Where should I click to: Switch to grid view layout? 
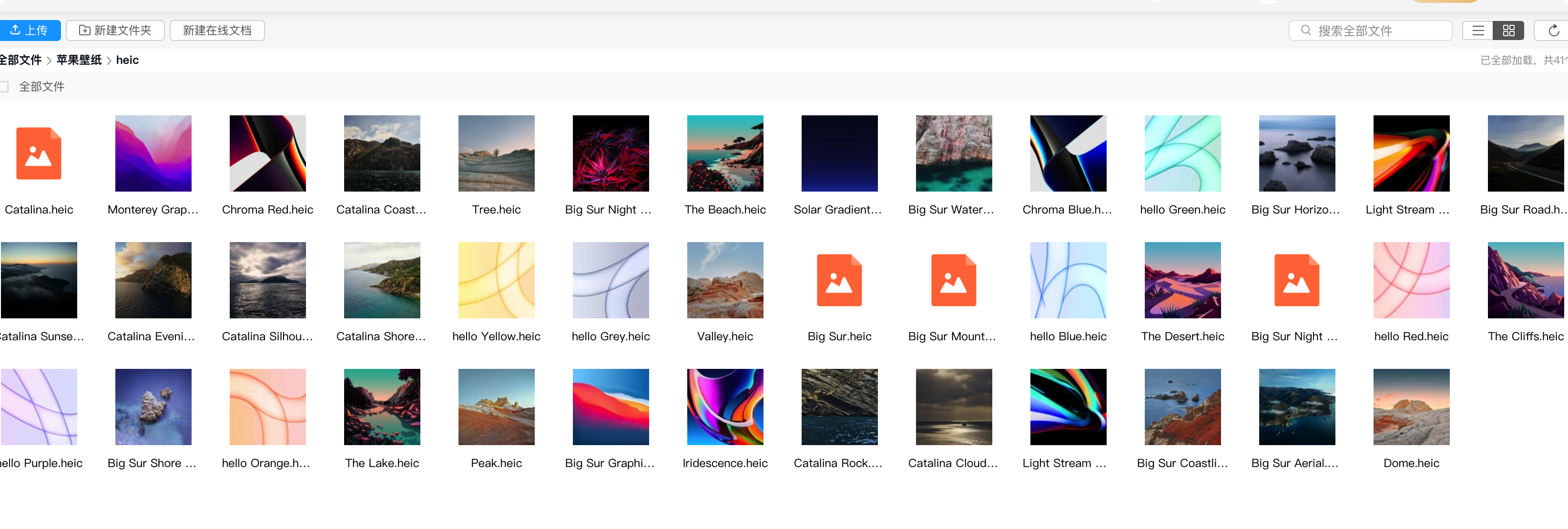[x=1508, y=31]
